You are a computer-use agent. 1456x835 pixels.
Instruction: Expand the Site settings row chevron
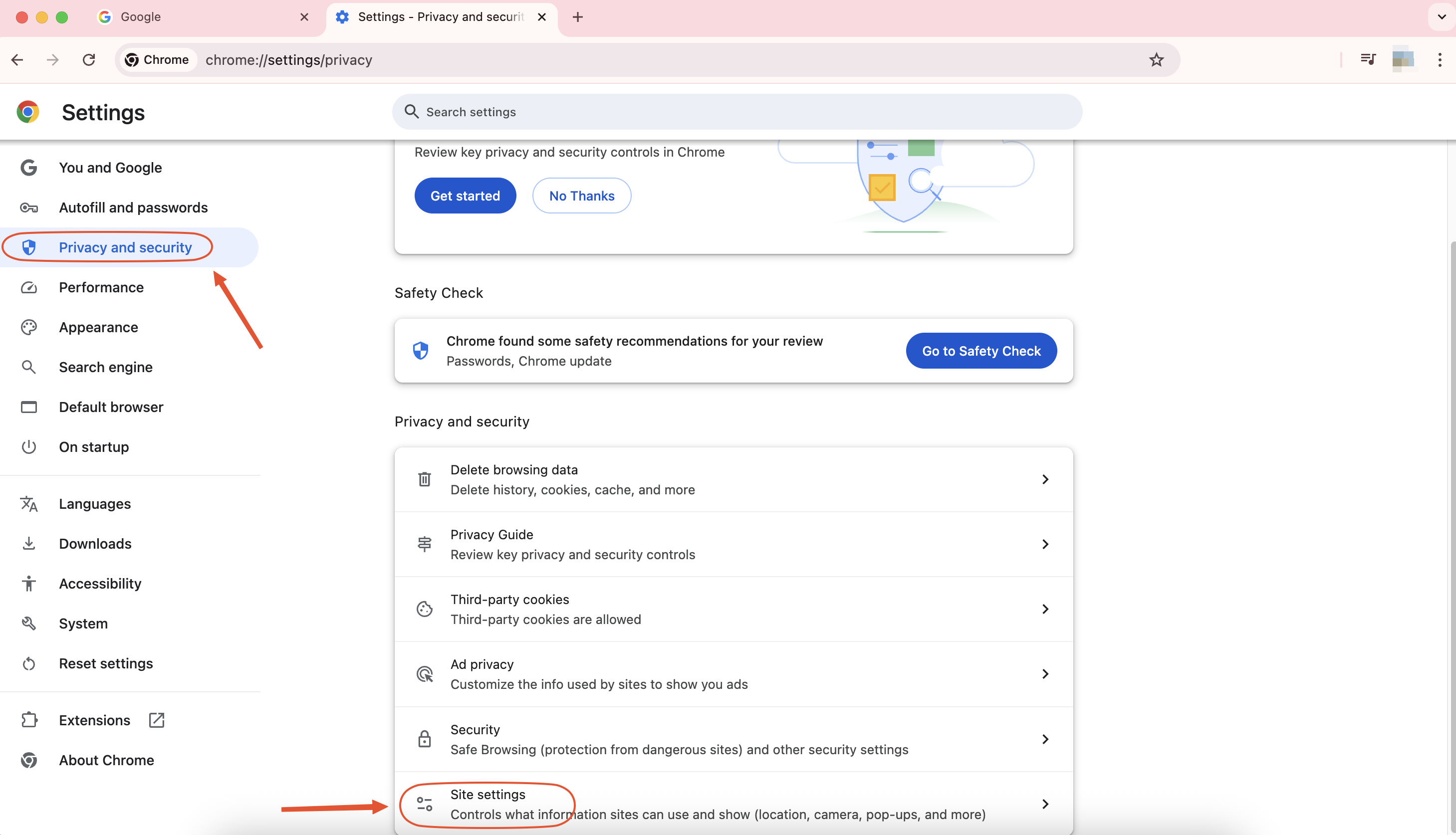pos(1045,804)
